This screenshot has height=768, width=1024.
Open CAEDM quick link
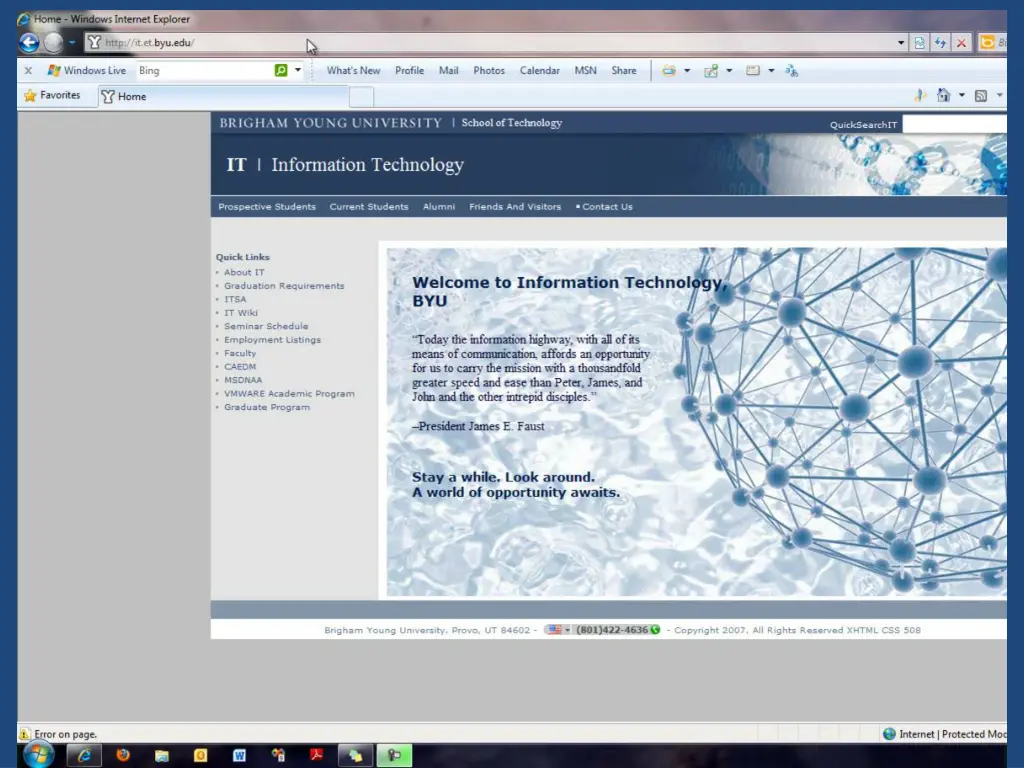coord(240,366)
